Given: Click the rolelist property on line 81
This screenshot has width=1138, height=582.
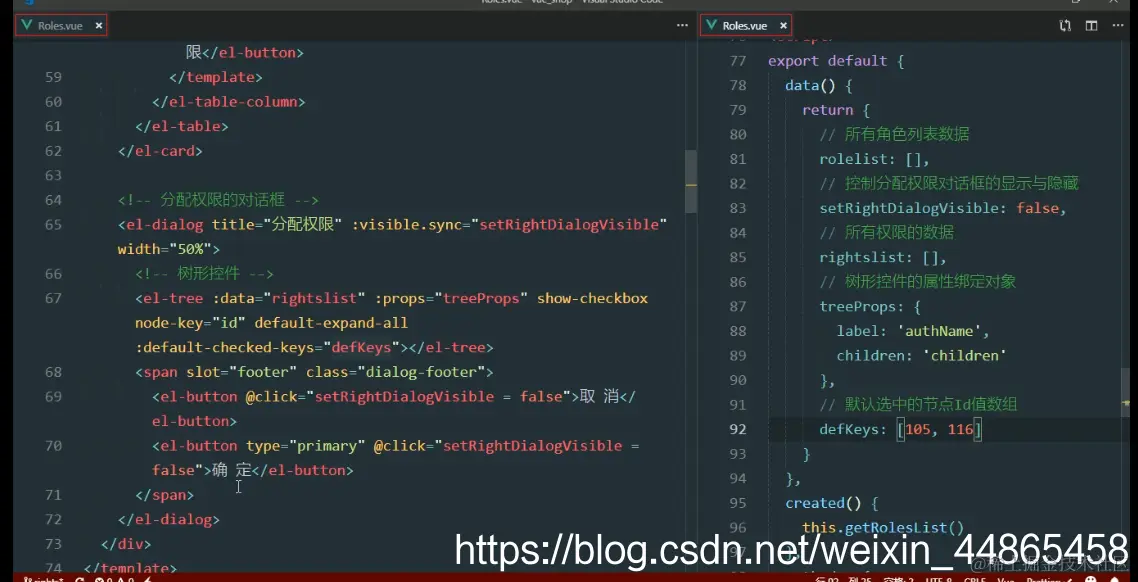Looking at the screenshot, I should [x=854, y=159].
